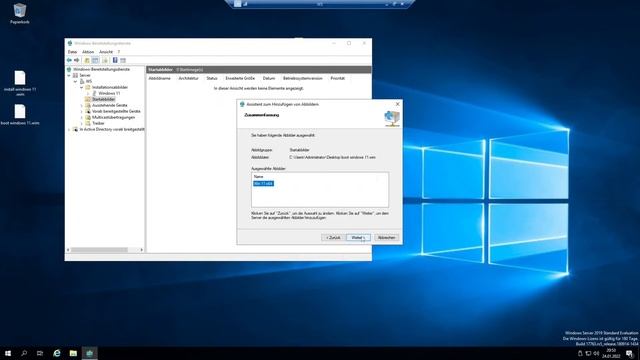640x360 pixels.
Task: Open File Explorer from the taskbar
Action: 73,353
